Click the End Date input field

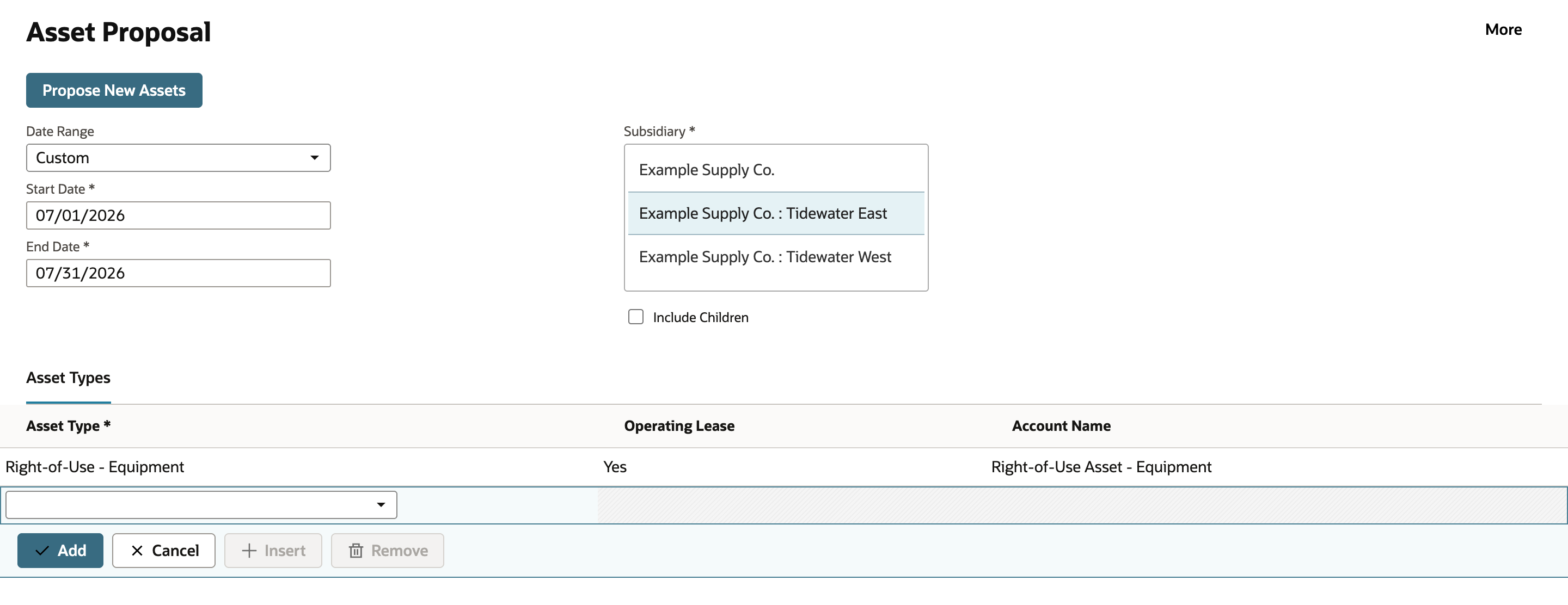pyautogui.click(x=179, y=273)
